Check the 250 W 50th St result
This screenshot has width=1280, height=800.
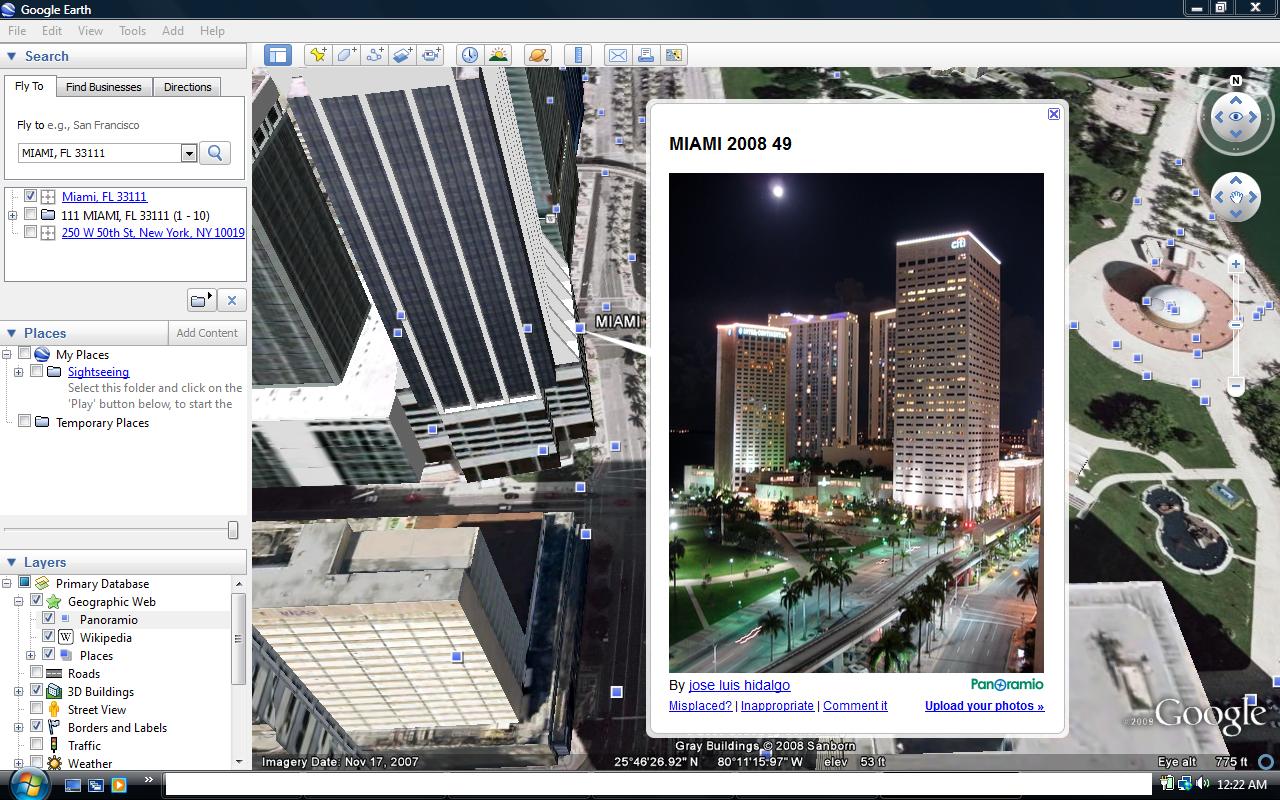(x=31, y=233)
